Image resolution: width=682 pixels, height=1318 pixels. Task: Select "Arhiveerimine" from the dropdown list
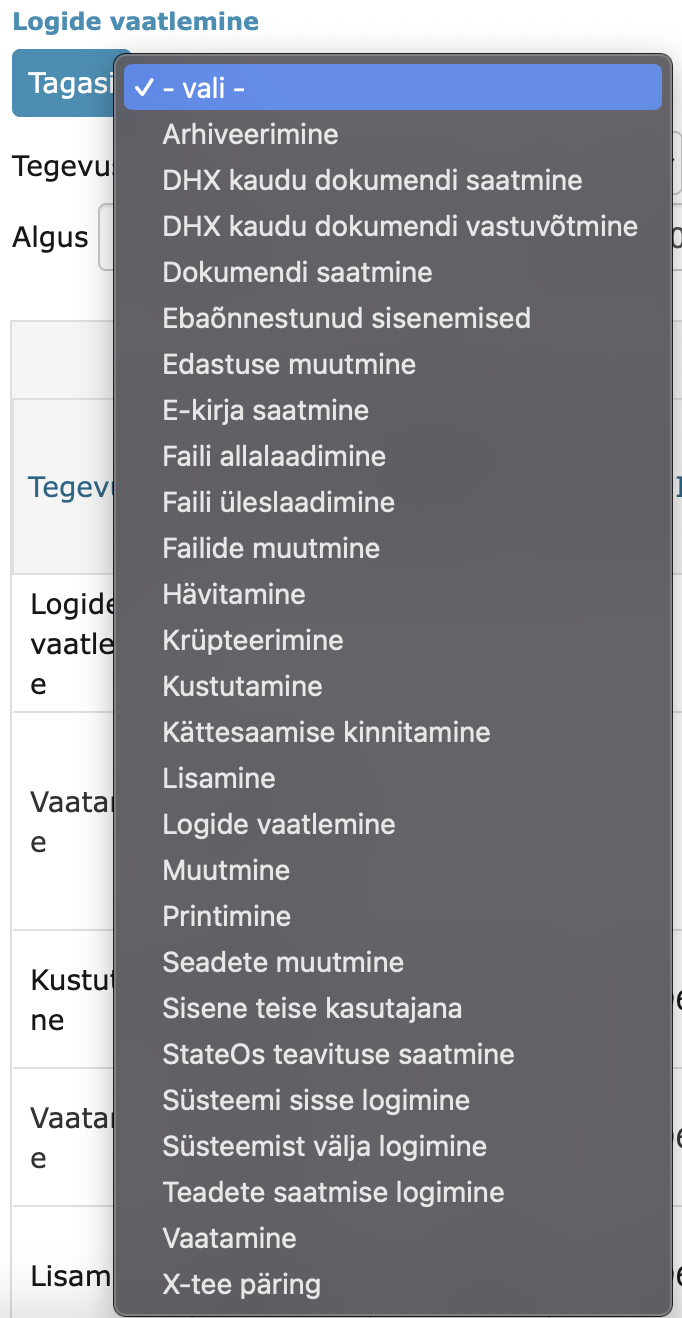pos(250,133)
